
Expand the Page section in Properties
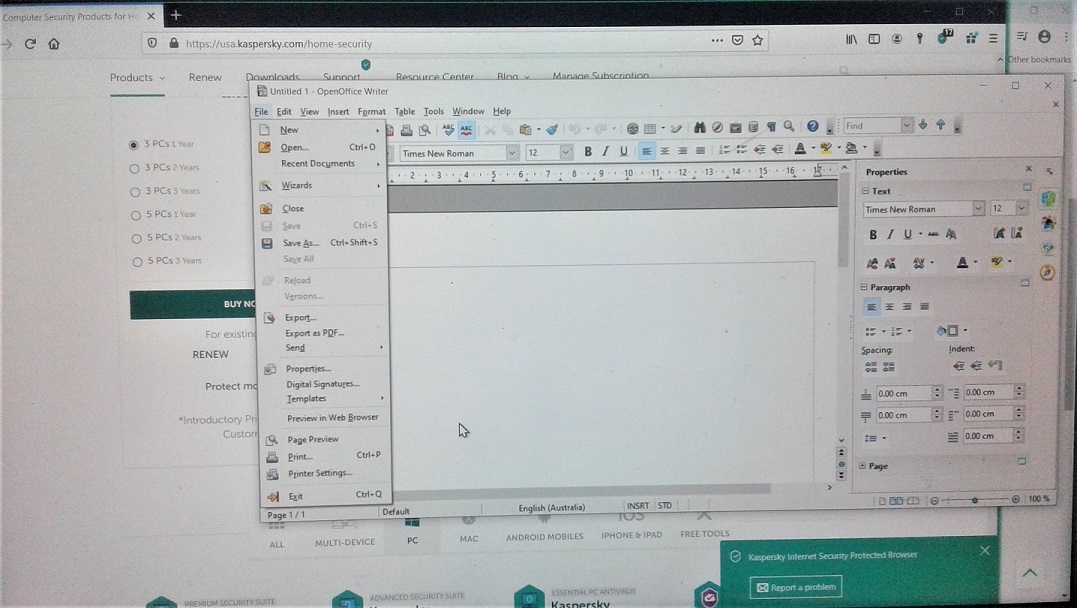pos(863,466)
